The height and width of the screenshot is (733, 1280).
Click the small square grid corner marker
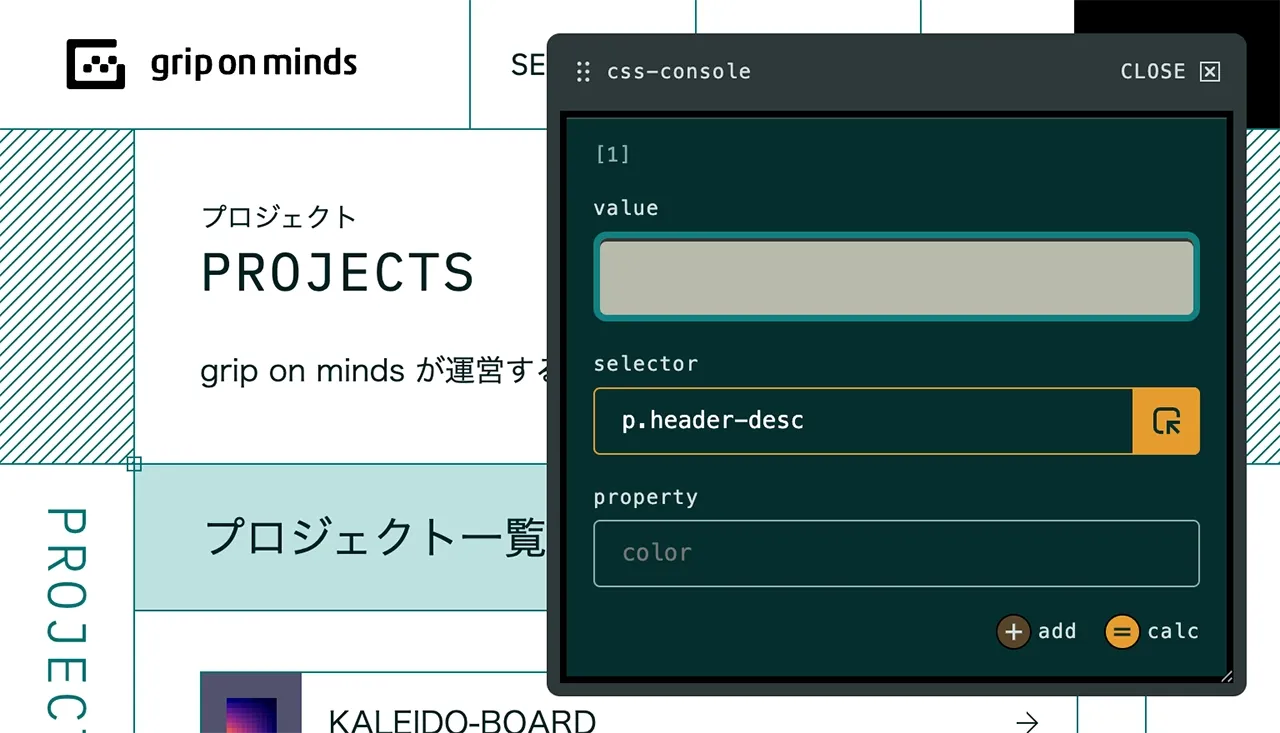pos(134,464)
